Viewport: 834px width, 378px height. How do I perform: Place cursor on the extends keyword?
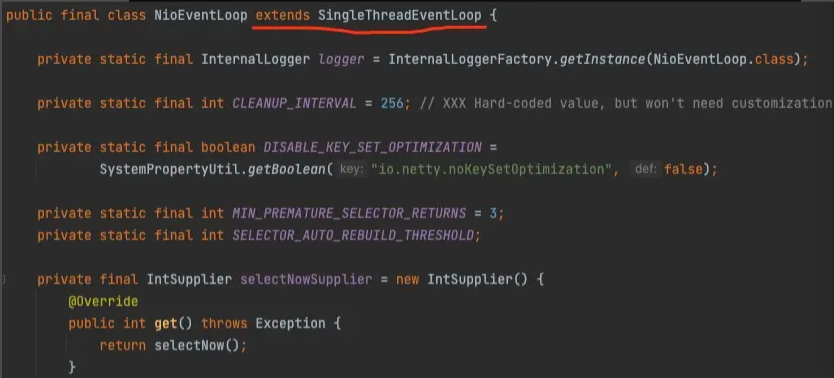pyautogui.click(x=283, y=15)
